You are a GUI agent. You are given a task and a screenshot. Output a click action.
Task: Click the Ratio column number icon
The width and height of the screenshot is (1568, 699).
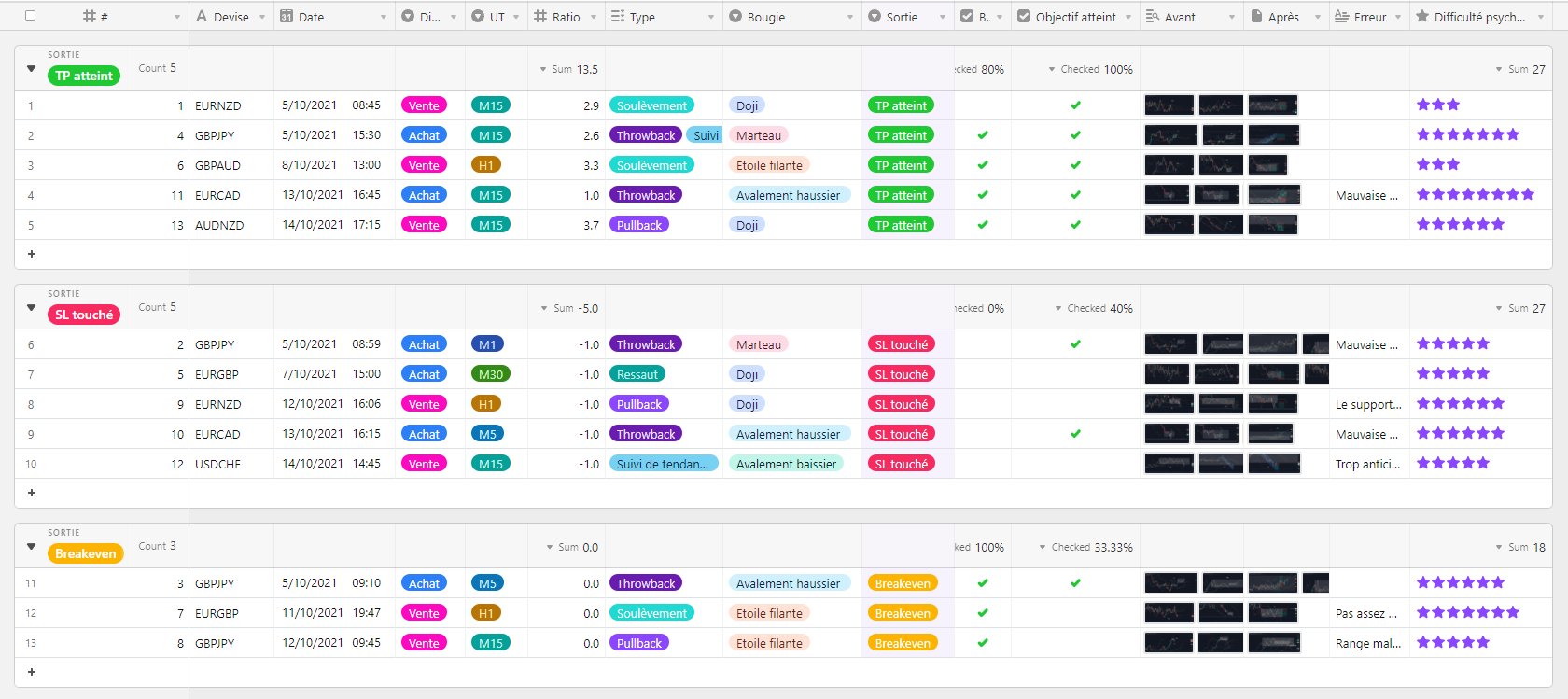[x=539, y=17]
